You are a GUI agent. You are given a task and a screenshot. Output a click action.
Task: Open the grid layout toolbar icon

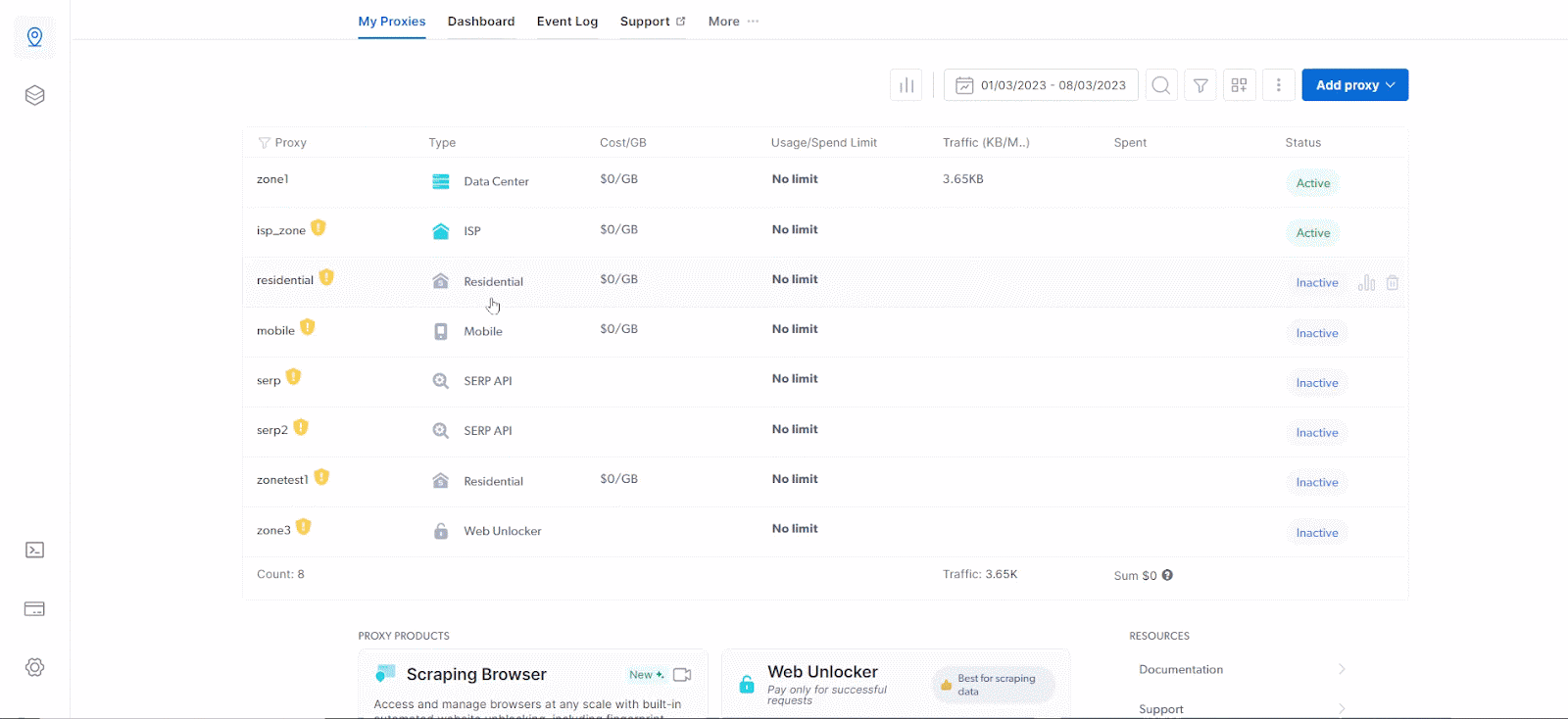coord(1240,85)
